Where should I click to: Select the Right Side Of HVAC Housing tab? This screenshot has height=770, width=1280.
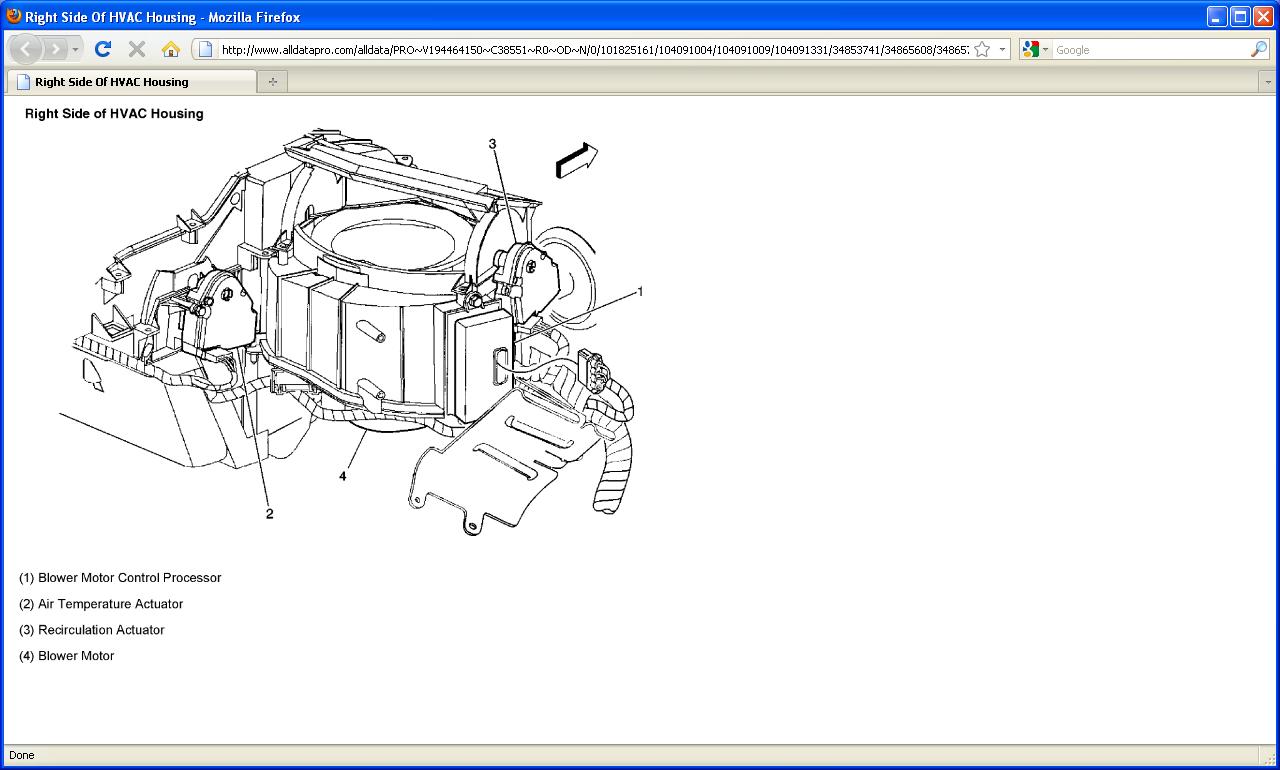[132, 82]
